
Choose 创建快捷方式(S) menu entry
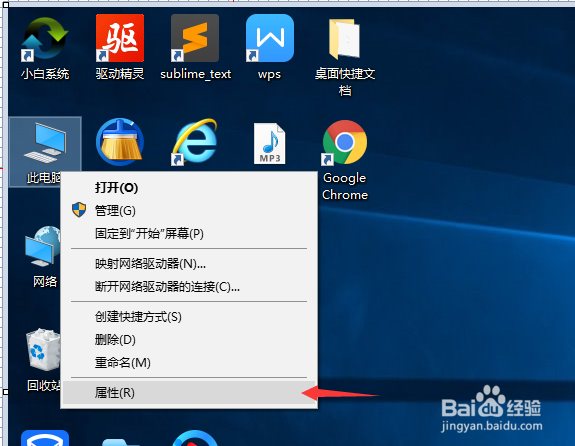189,317
